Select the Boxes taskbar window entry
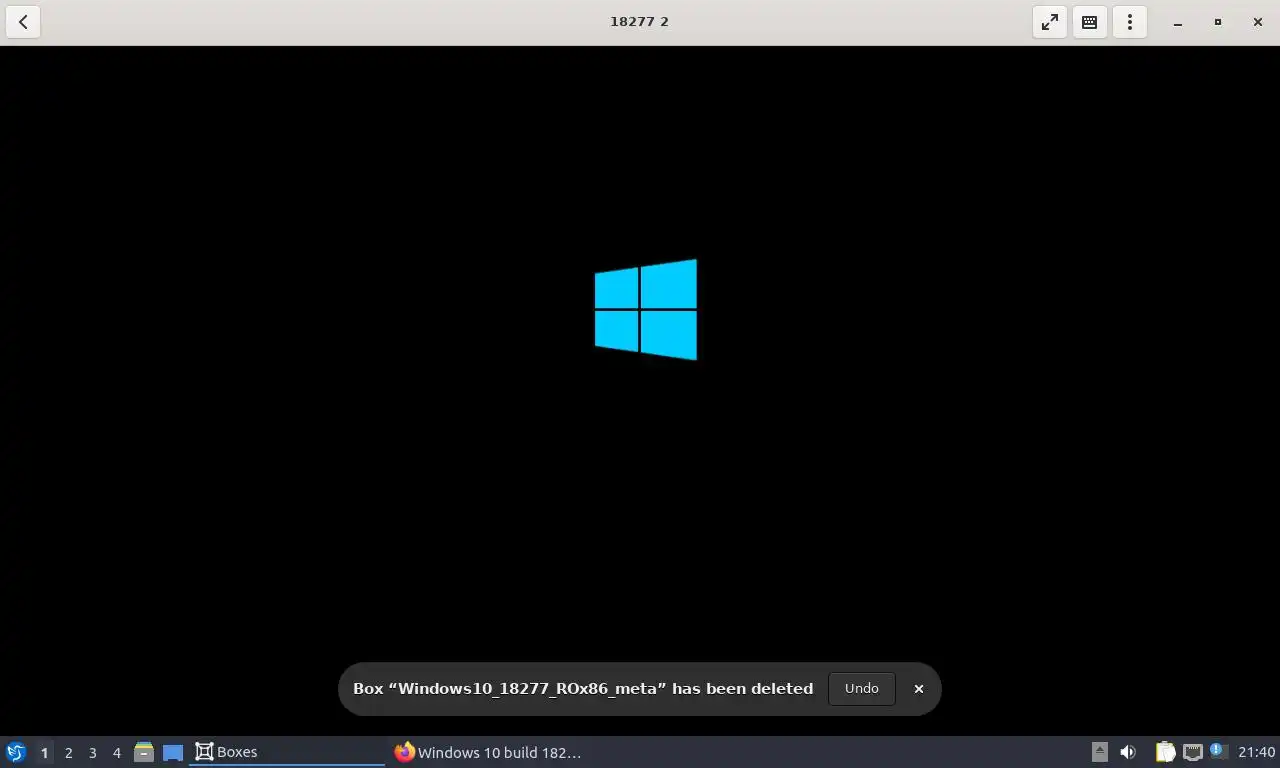The height and width of the screenshot is (768, 1280). click(287, 752)
